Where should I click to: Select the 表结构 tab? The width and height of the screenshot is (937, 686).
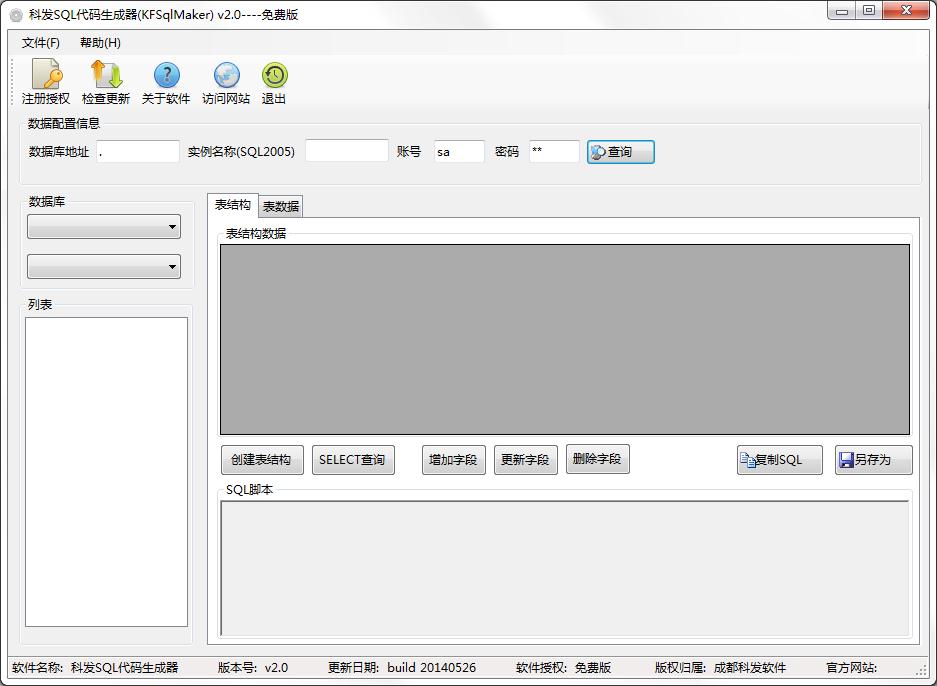point(233,205)
